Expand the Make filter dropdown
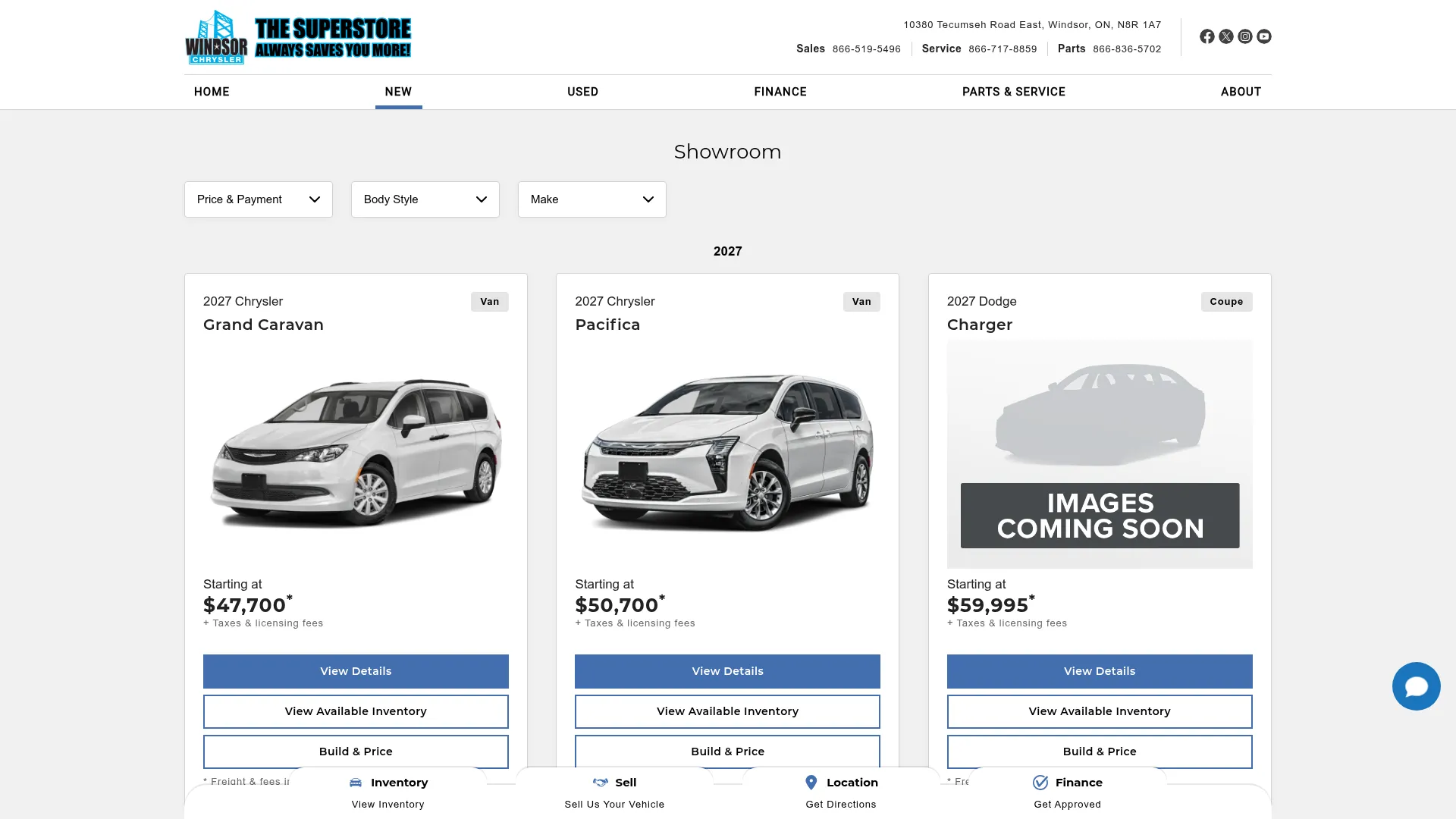Viewport: 1456px width, 819px height. (592, 199)
